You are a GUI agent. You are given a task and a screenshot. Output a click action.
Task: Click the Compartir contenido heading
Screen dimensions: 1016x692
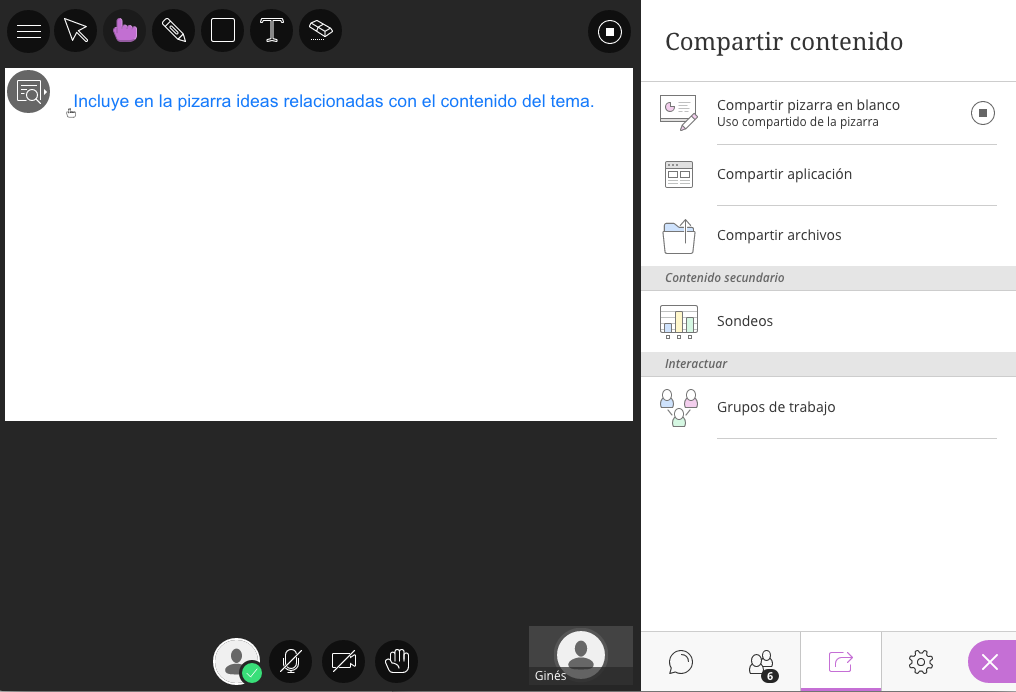(784, 42)
